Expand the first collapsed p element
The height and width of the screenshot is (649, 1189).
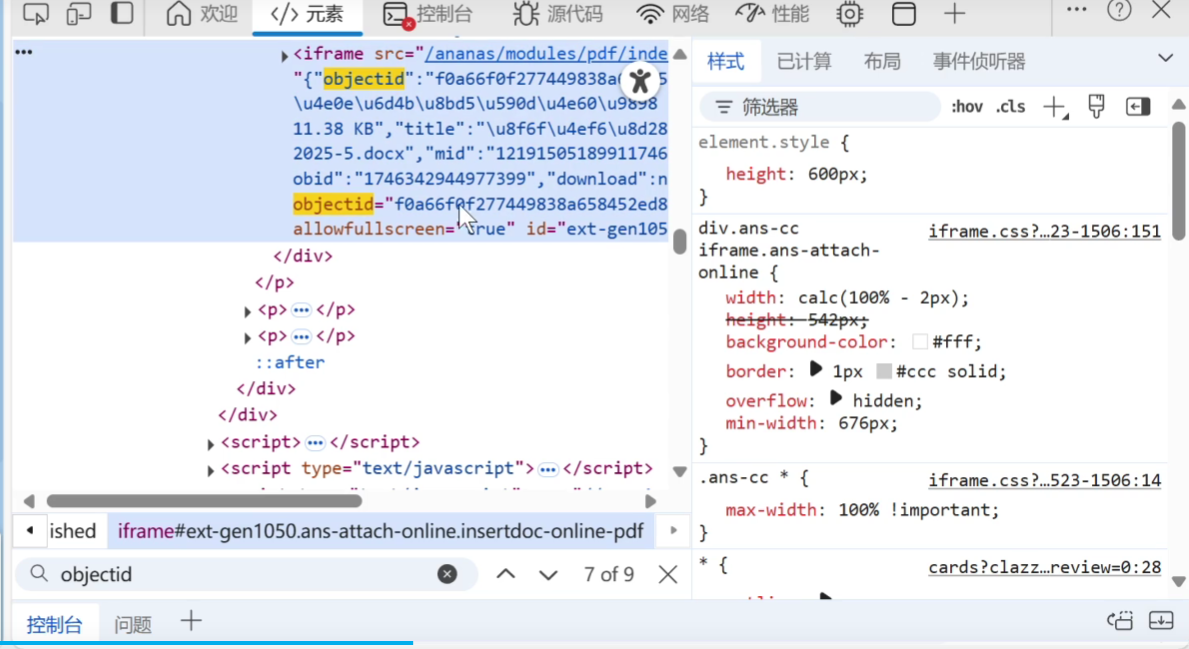(247, 311)
